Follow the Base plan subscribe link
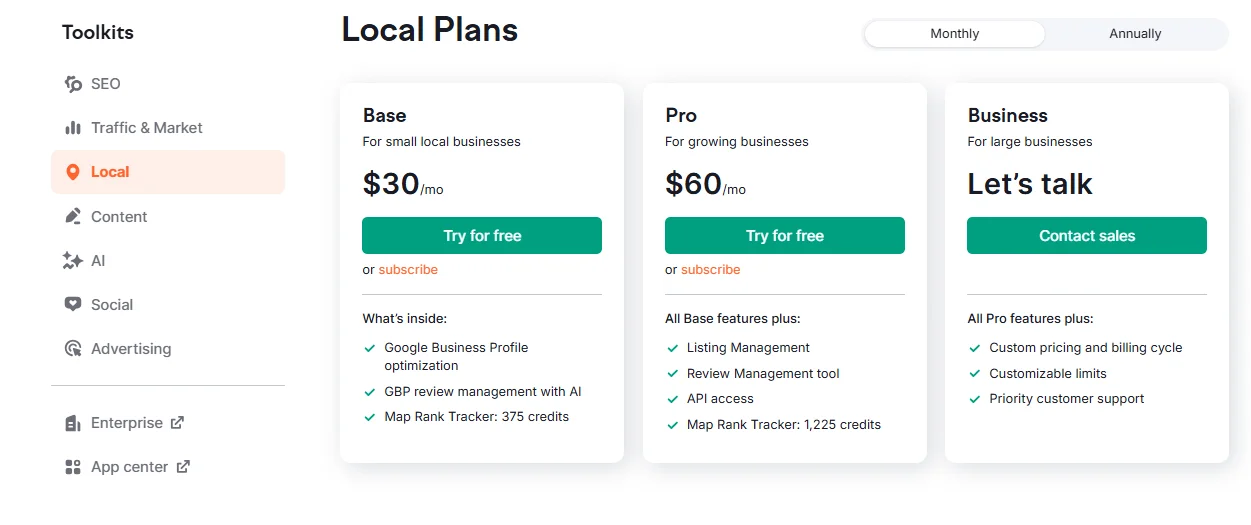This screenshot has height=525, width=1251. pos(408,270)
